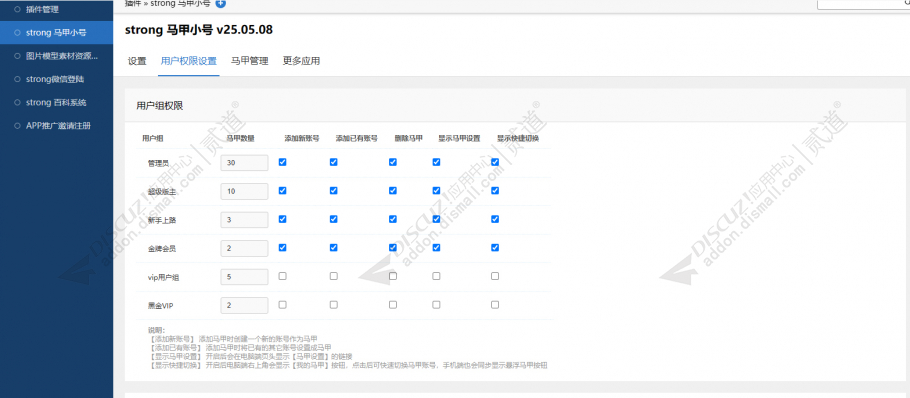Select strong 马甲小号 sidebar item
Screen dimensions: 910x398
56,32
